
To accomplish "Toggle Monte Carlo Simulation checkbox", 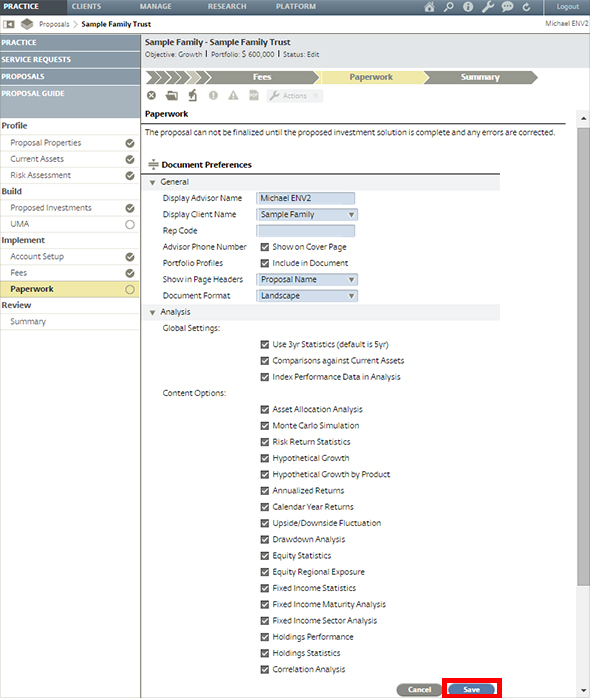I will pos(265,426).
